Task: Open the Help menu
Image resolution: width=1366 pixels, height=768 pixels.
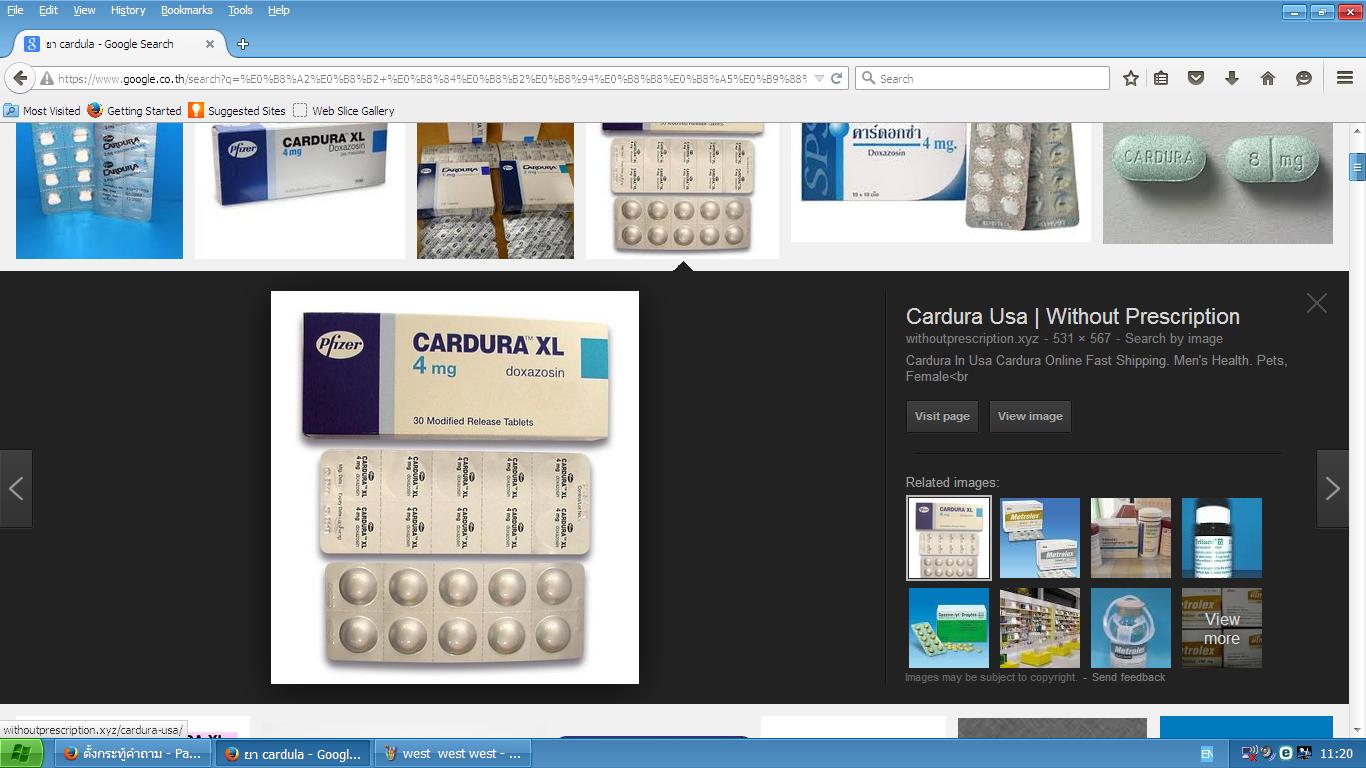Action: pos(279,10)
